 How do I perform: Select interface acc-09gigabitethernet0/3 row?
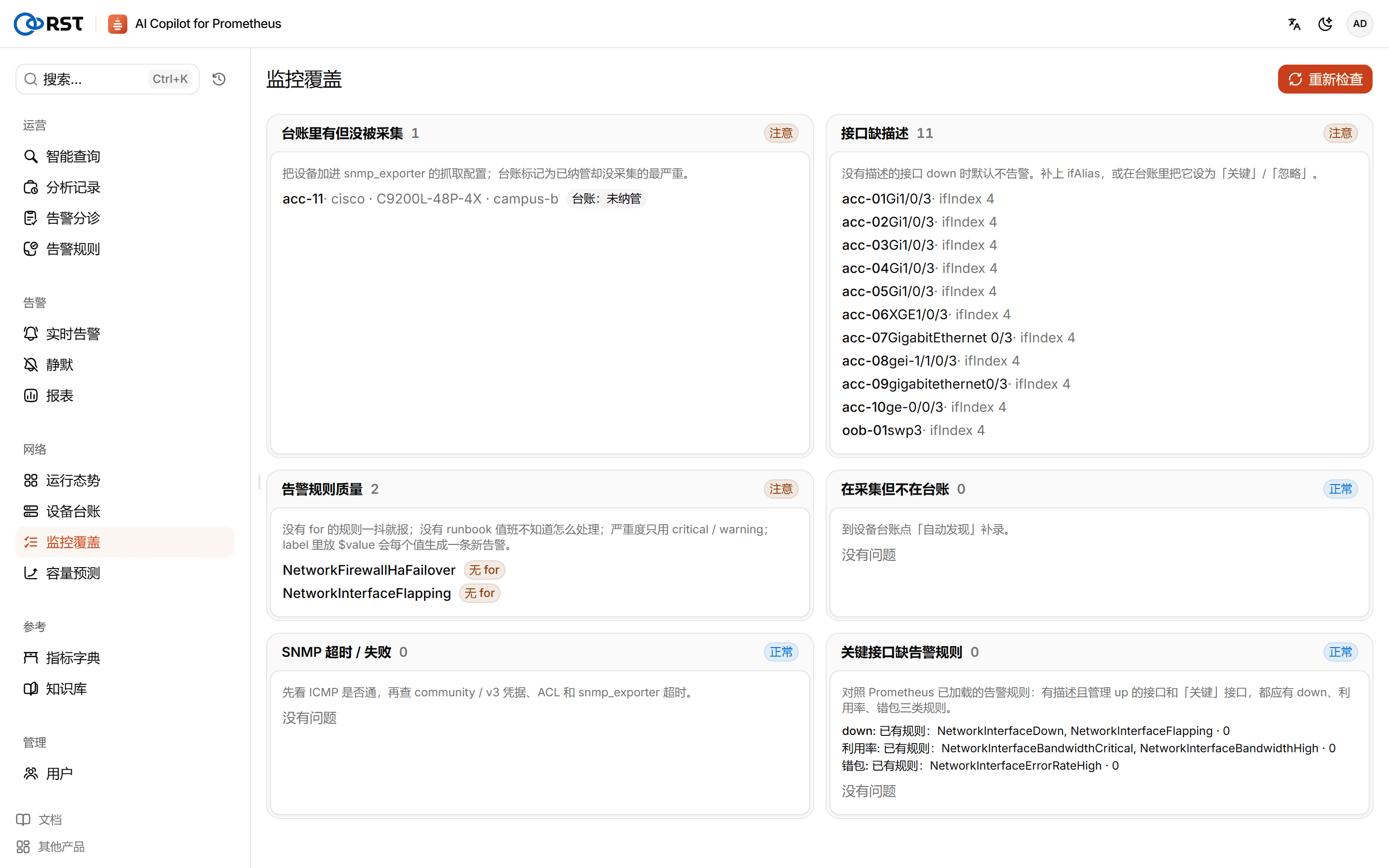955,384
